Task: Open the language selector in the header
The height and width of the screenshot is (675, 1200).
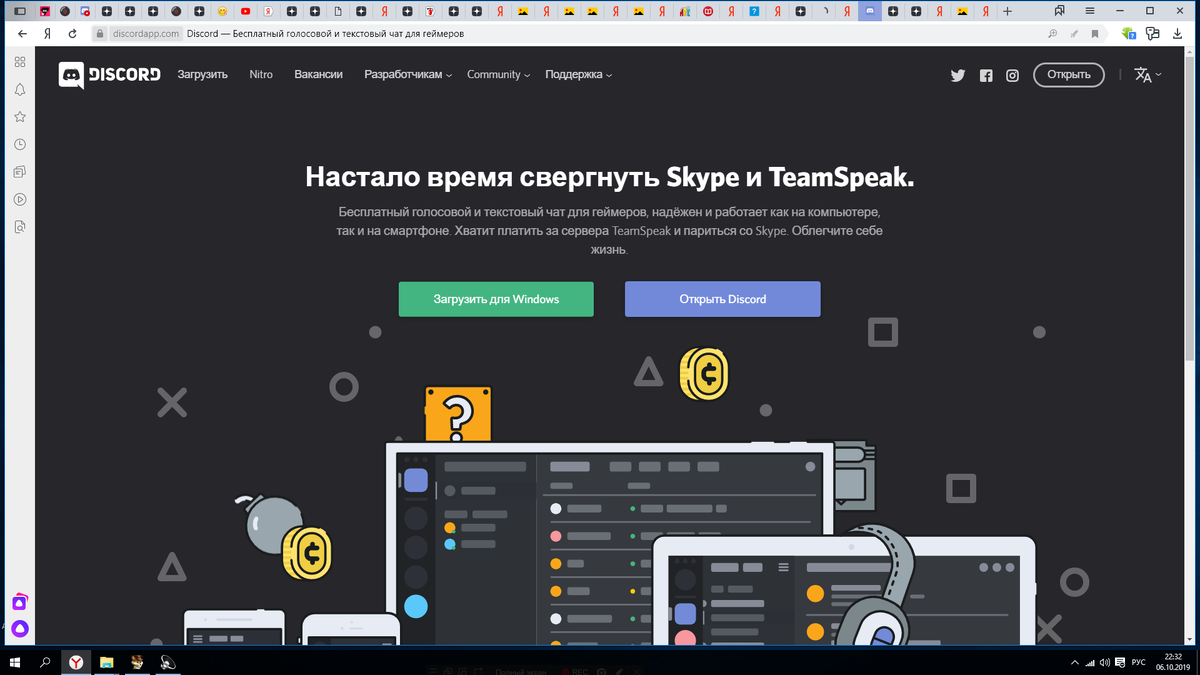Action: point(1147,74)
